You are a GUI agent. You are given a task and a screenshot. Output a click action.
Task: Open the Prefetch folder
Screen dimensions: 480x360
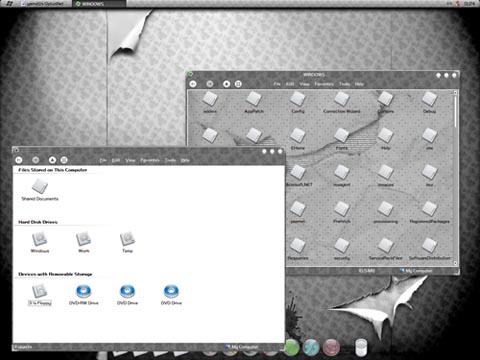click(342, 212)
